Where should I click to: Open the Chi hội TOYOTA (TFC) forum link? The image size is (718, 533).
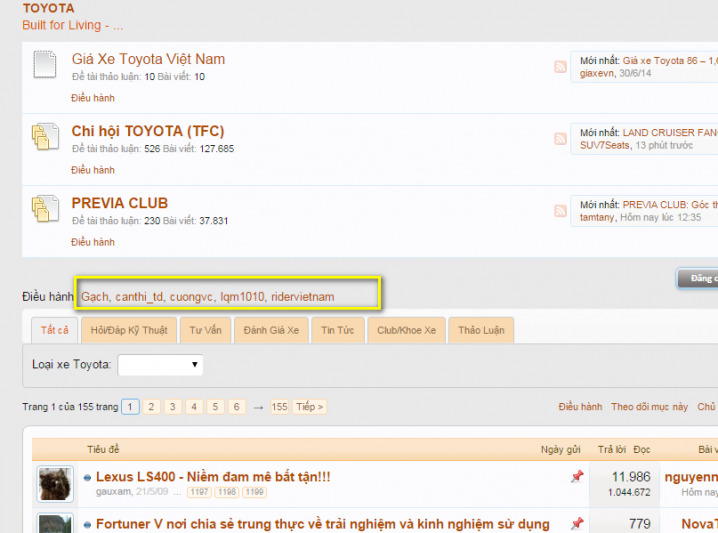148,131
